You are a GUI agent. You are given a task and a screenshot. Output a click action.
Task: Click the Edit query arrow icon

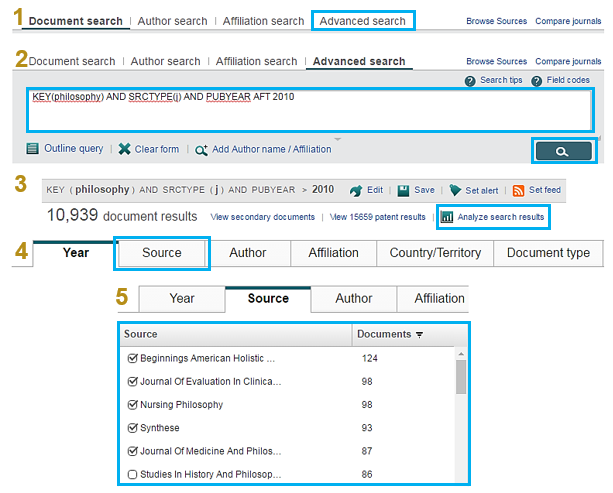[356, 190]
